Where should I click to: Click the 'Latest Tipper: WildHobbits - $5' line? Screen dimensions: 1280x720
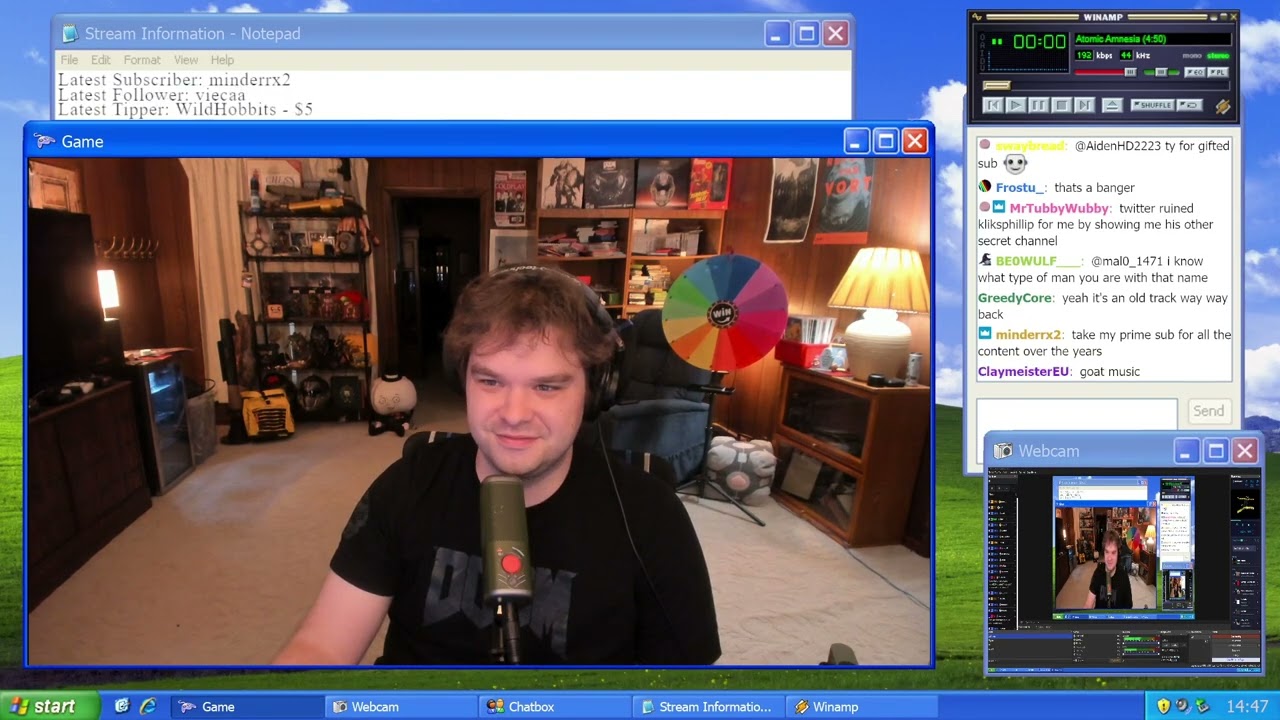(185, 110)
